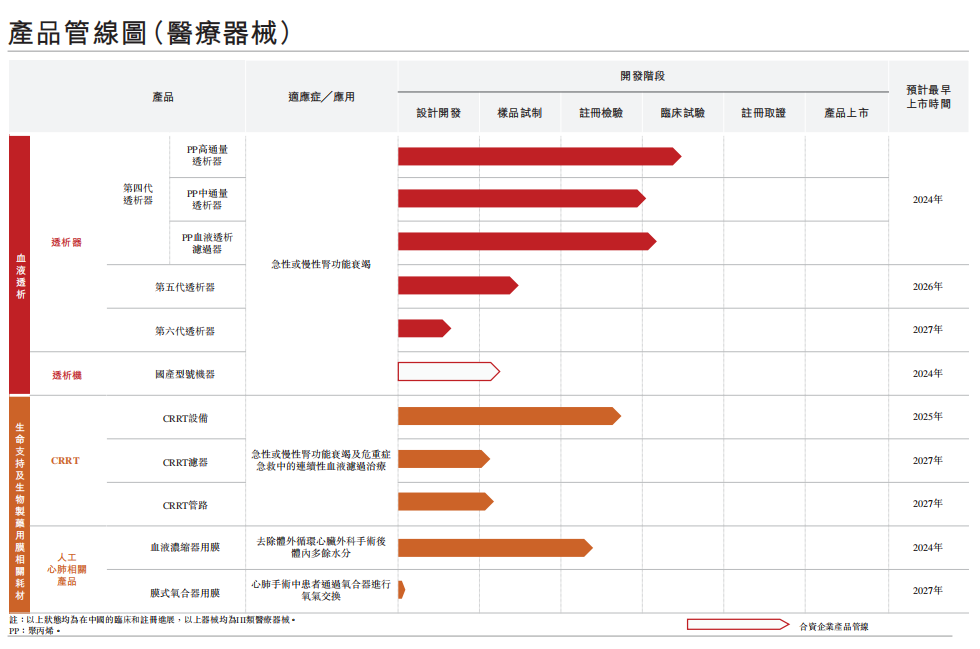Select the 適應症/應用 column header
980x649 pixels.
[x=321, y=97]
